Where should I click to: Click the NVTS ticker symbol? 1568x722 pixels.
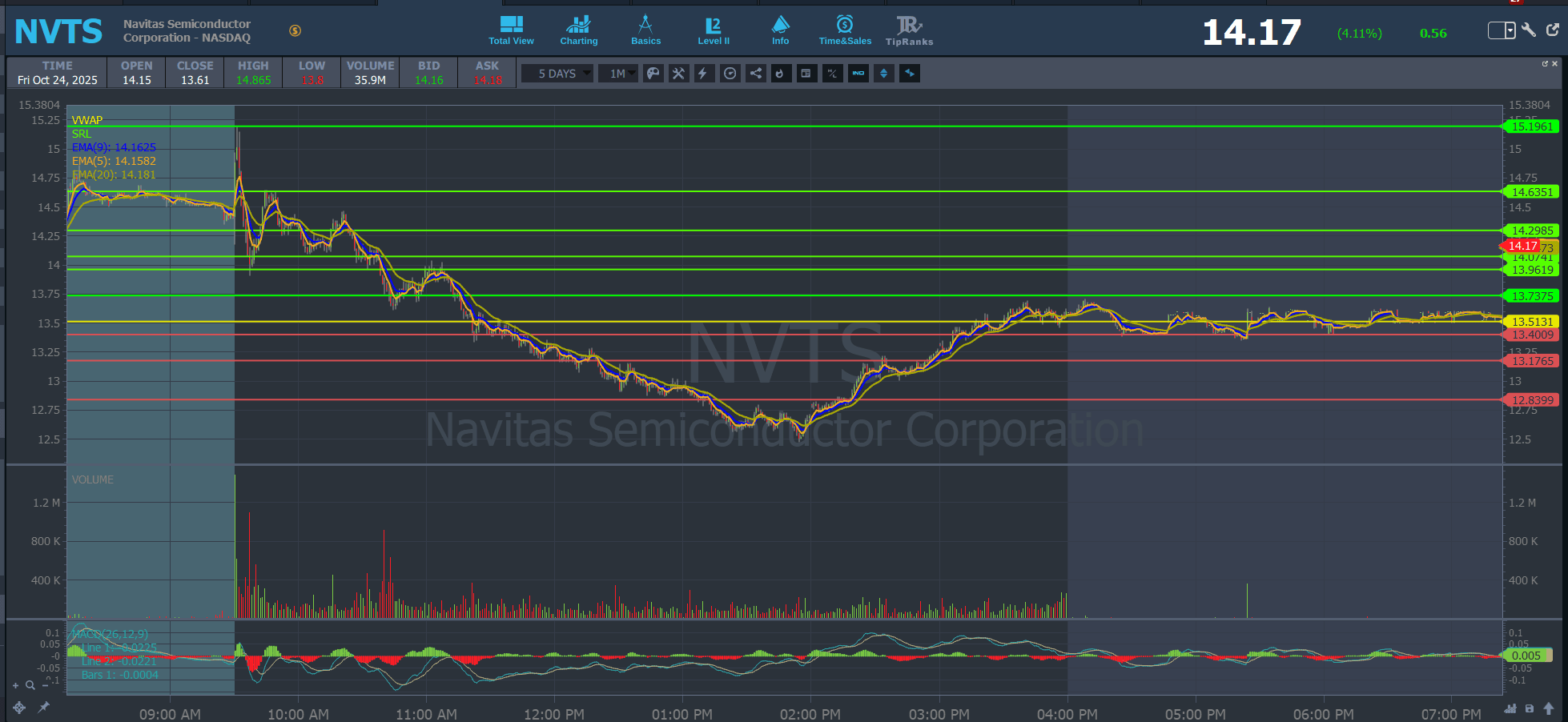tap(58, 31)
